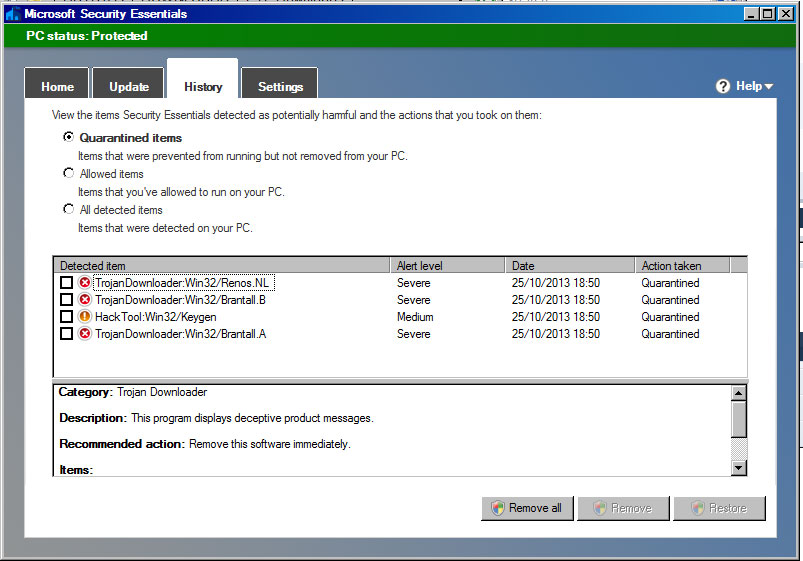This screenshot has height=561, width=803.
Task: Switch to the Settings tab
Action: 280,87
